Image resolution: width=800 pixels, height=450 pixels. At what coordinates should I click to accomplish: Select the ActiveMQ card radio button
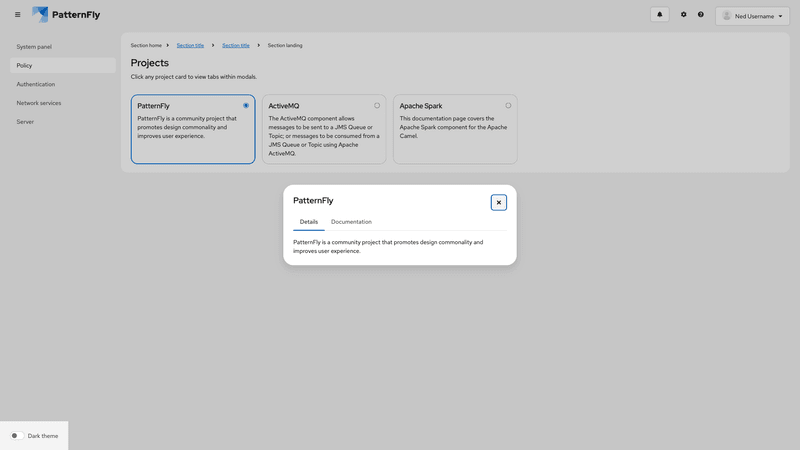[377, 105]
